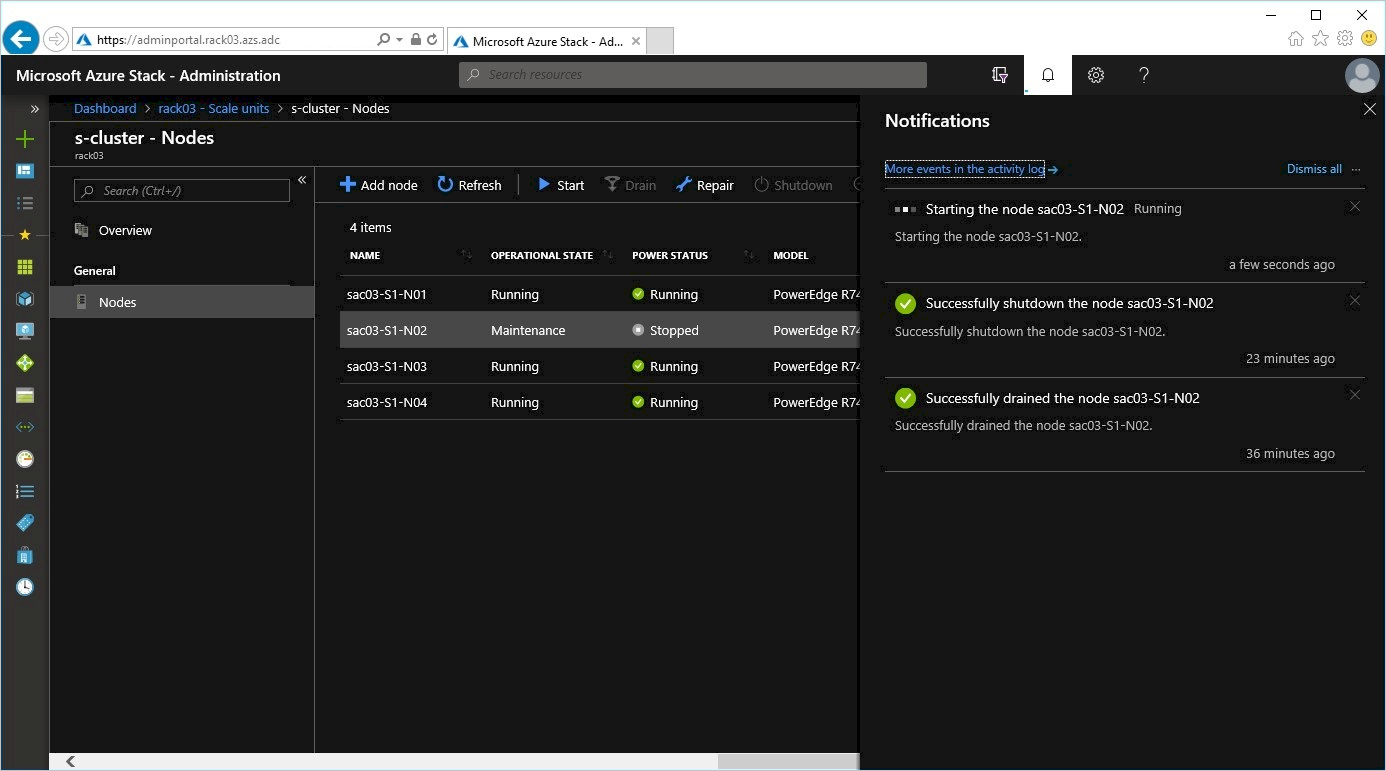Viewport: 1386px width, 771px height.
Task: Open the green diamond arrows icon in sidebar
Action: point(25,363)
